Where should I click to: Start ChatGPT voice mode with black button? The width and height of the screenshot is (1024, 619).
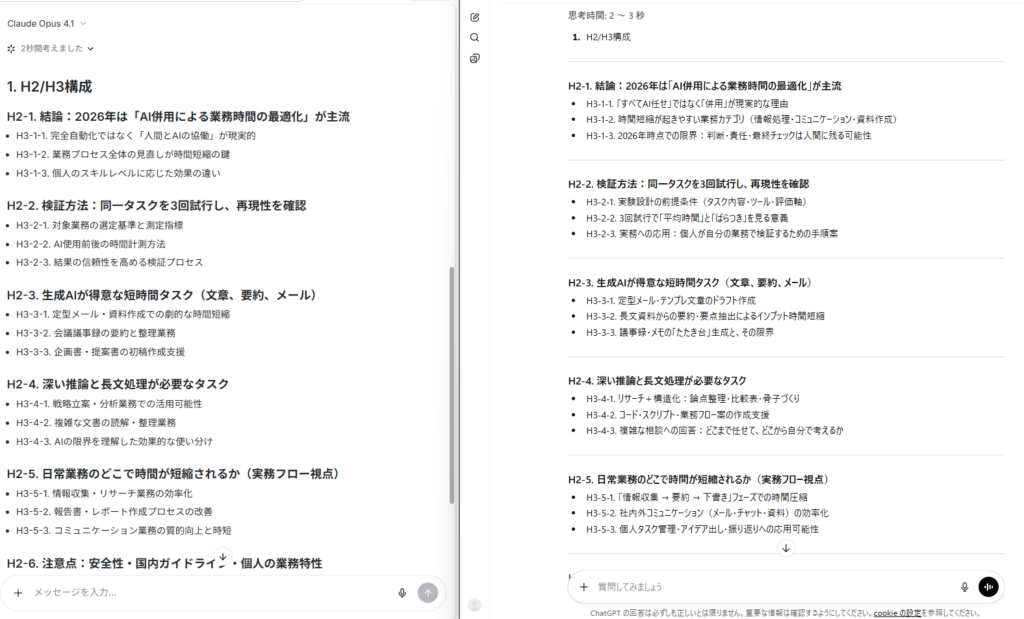988,587
